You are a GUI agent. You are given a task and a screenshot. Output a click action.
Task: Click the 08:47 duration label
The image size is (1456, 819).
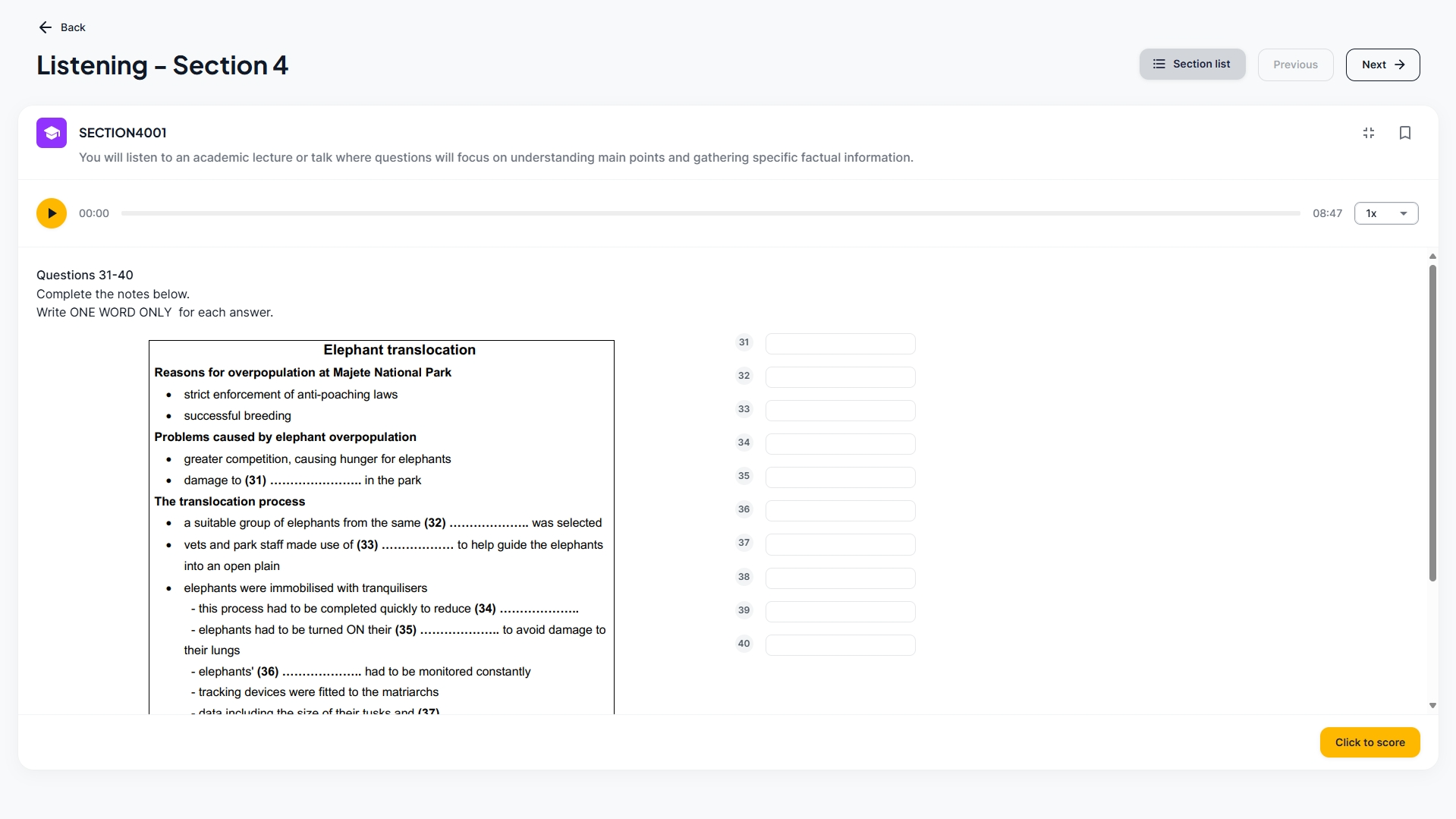pos(1327,213)
